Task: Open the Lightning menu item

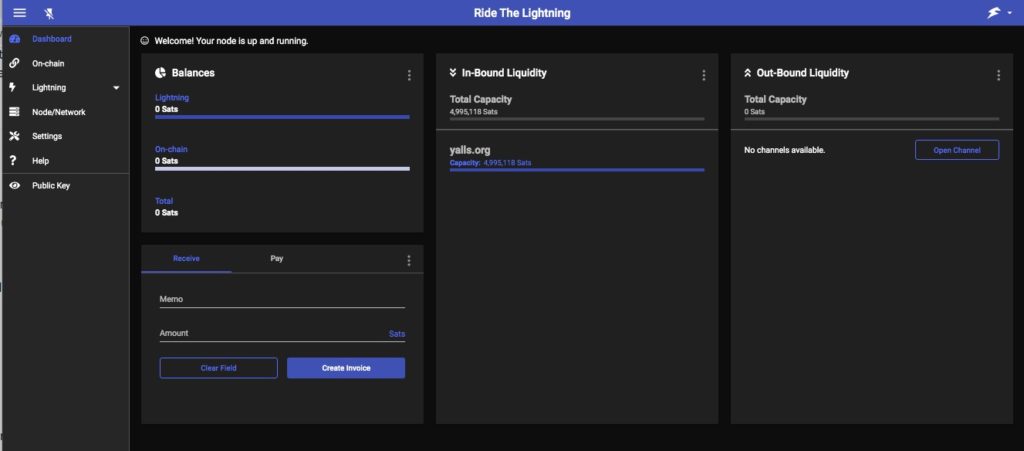Action: pyautogui.click(x=49, y=87)
